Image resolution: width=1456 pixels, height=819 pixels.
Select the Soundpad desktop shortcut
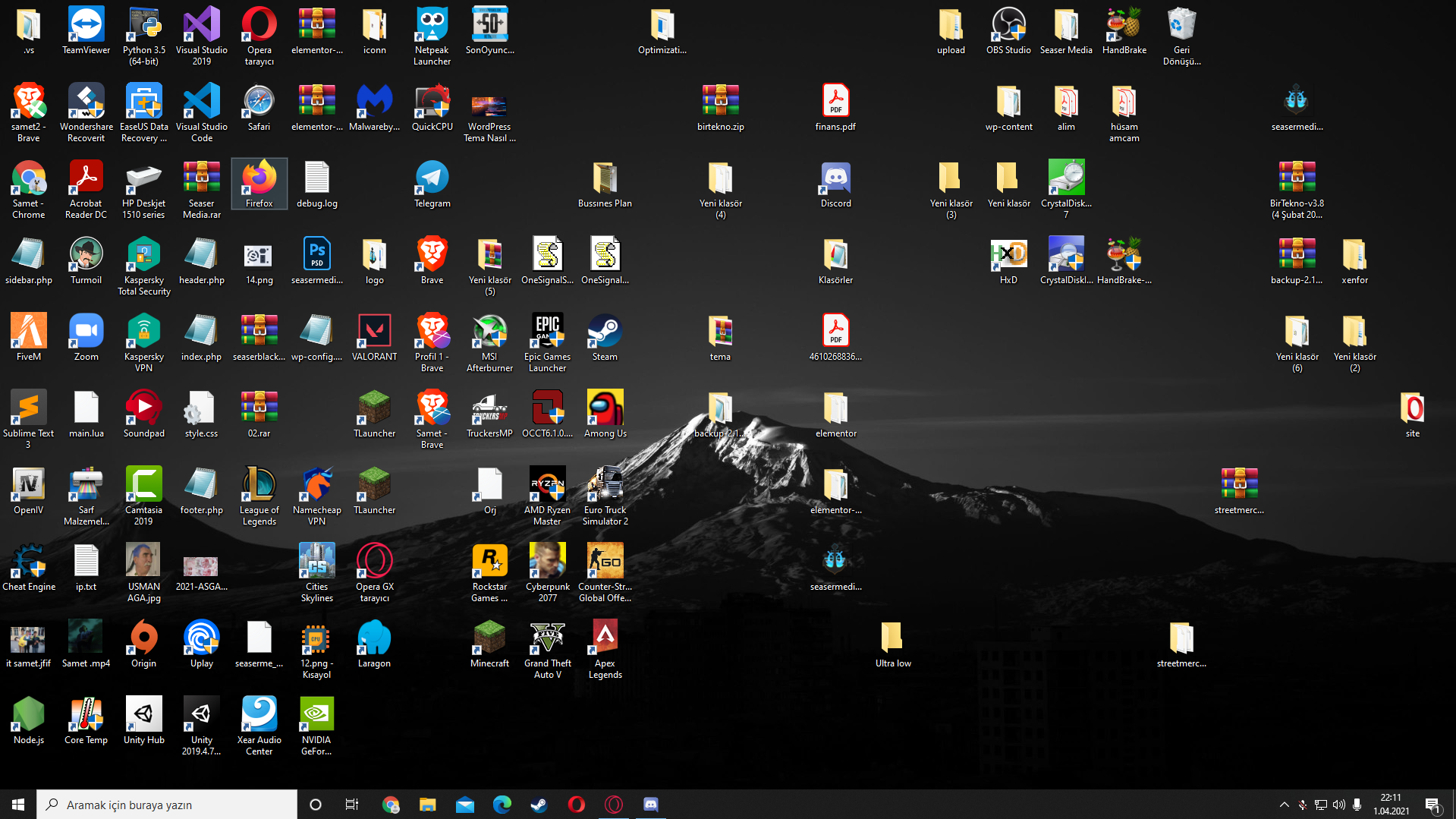[143, 414]
